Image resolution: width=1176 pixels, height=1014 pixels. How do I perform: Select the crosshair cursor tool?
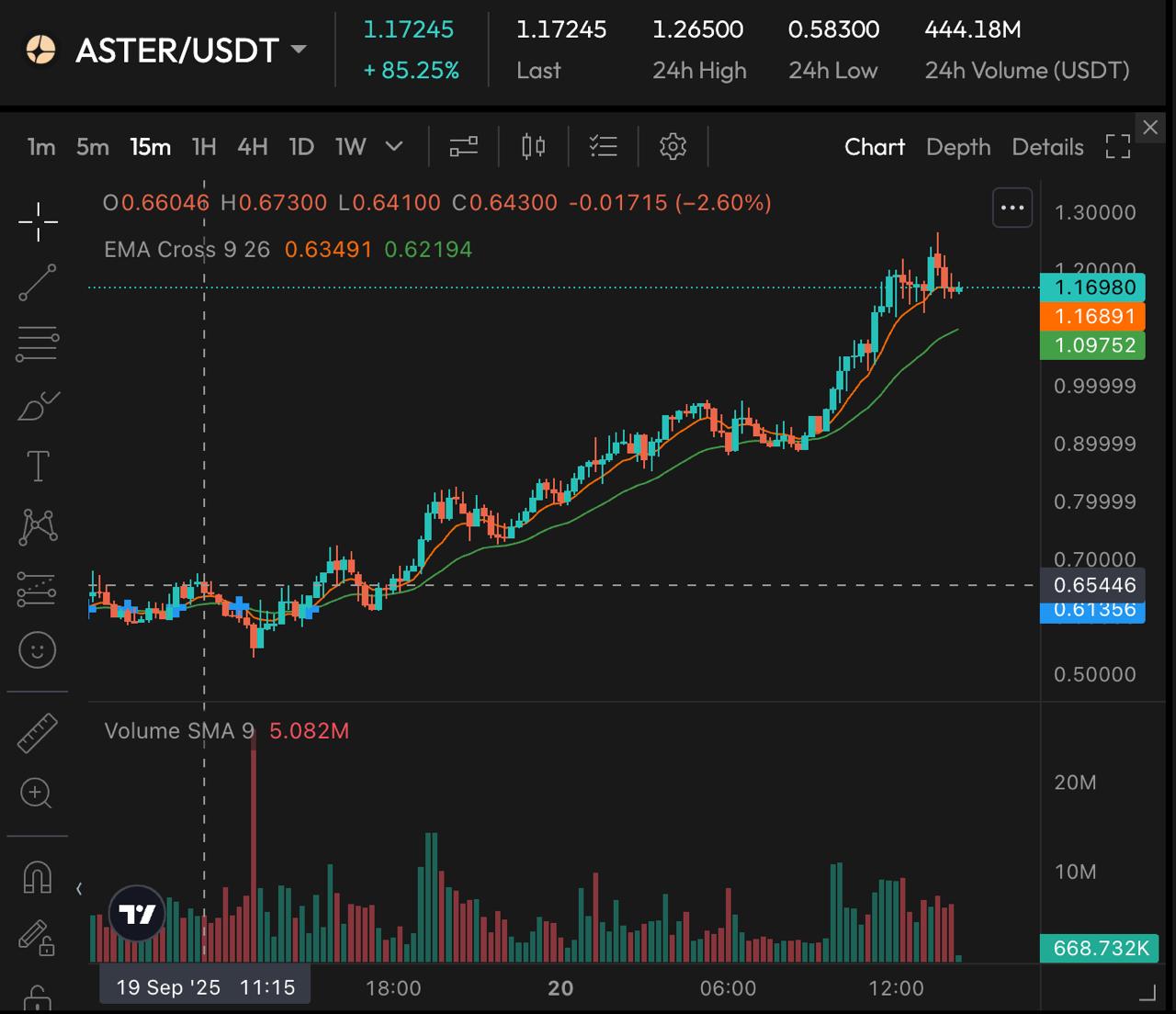(38, 221)
